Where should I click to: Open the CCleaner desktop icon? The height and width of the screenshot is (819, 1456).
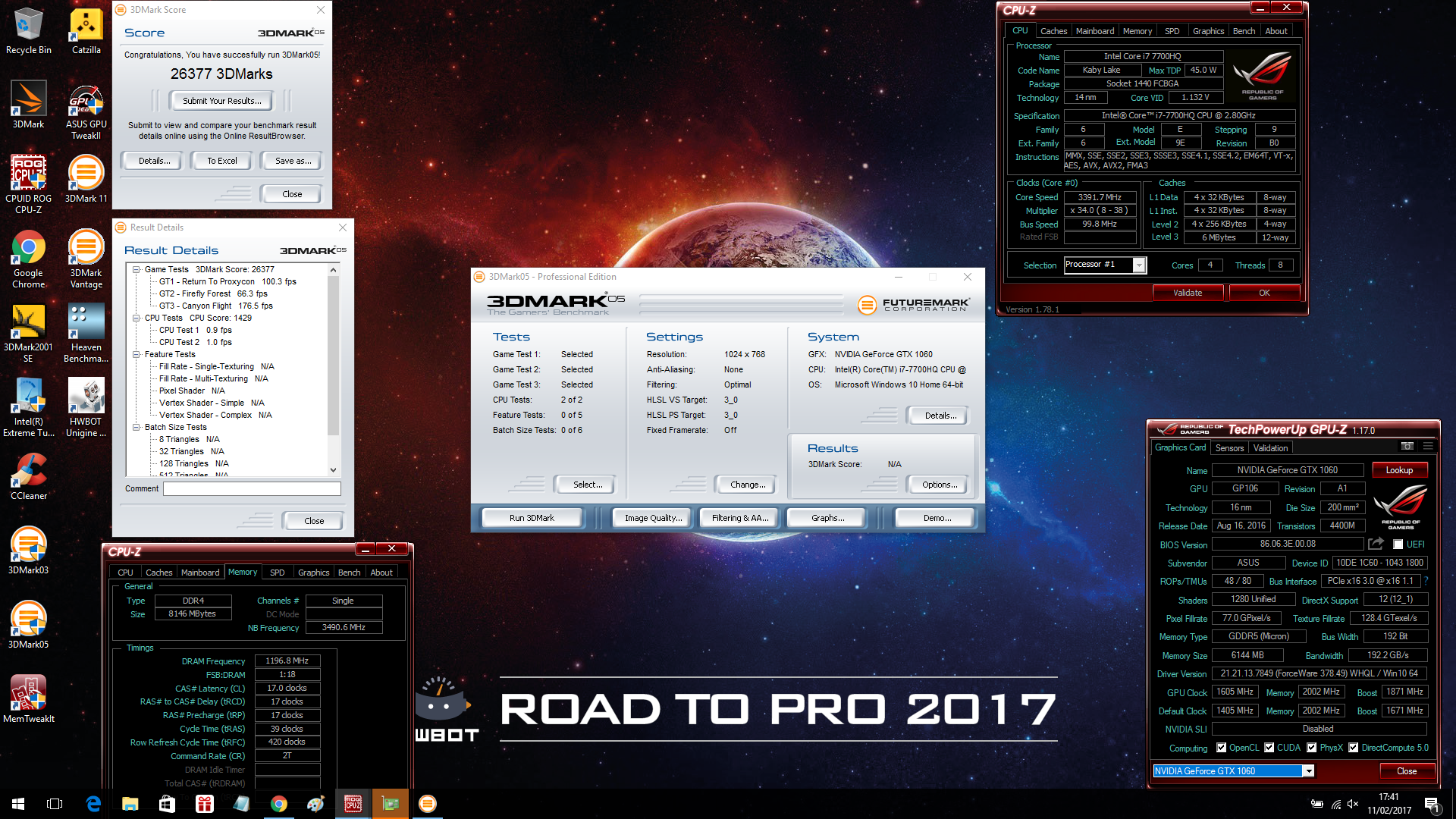coord(29,476)
